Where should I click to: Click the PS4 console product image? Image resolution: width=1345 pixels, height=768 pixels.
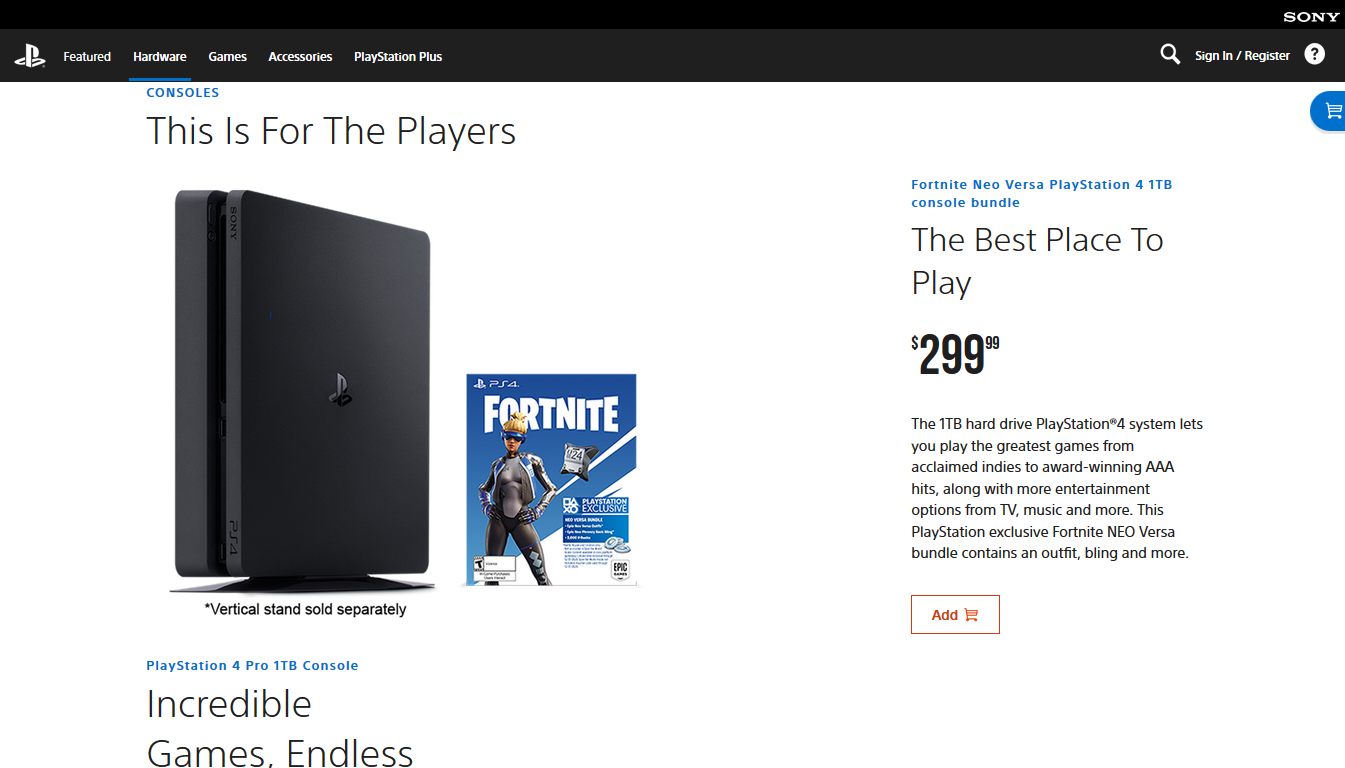click(x=305, y=390)
